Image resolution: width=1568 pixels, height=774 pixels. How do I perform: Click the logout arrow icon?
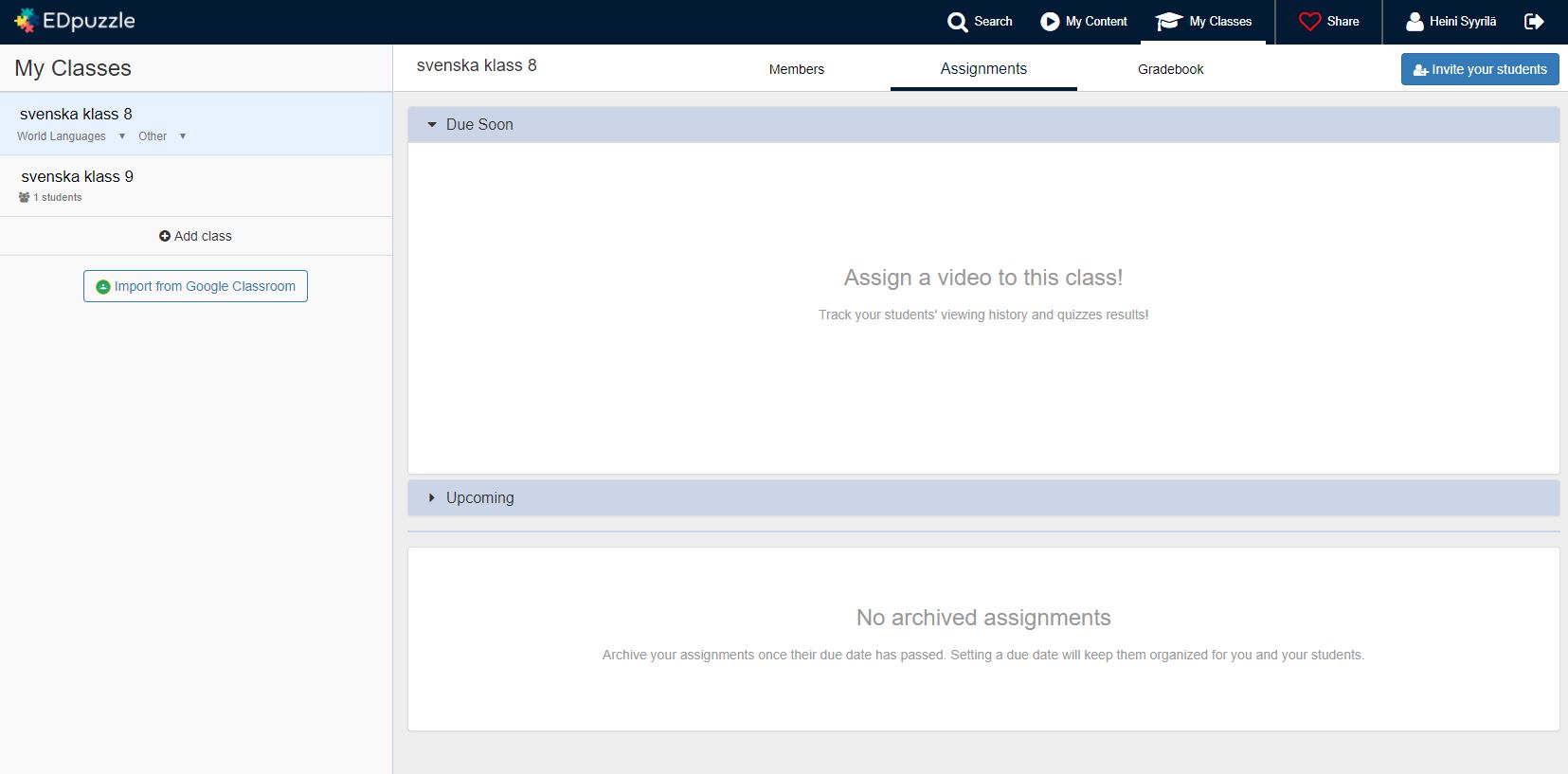click(1534, 22)
